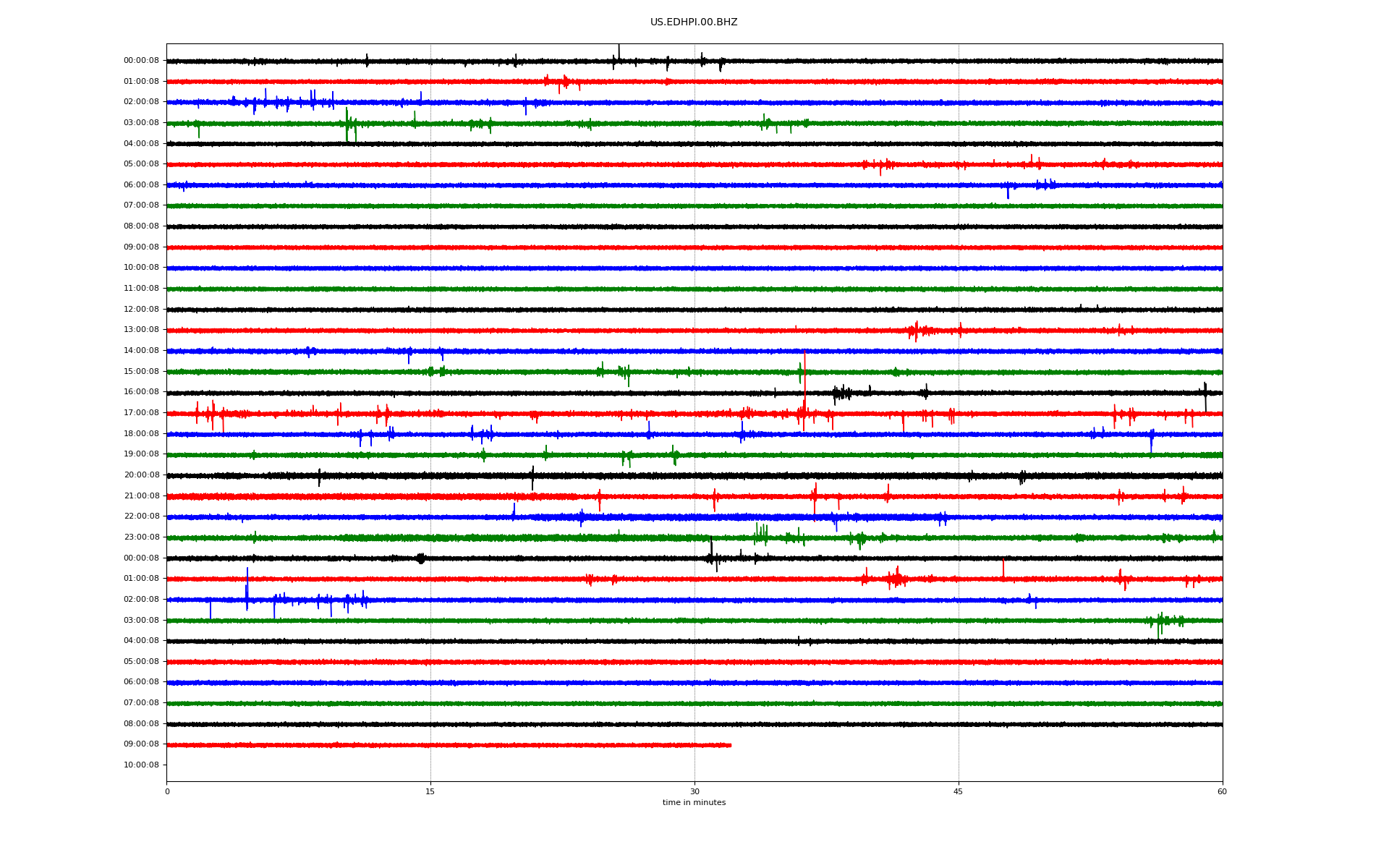Click the 09:00:08 label beside the half-length red trace
The image size is (1389, 868).
pos(141,744)
